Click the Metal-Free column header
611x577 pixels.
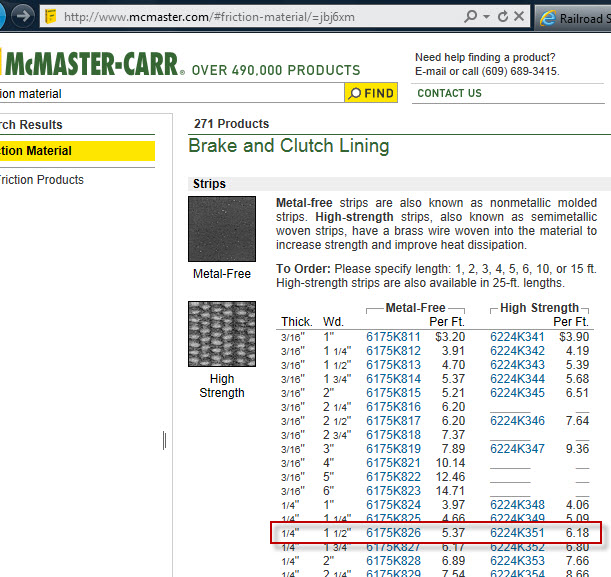pyautogui.click(x=415, y=308)
